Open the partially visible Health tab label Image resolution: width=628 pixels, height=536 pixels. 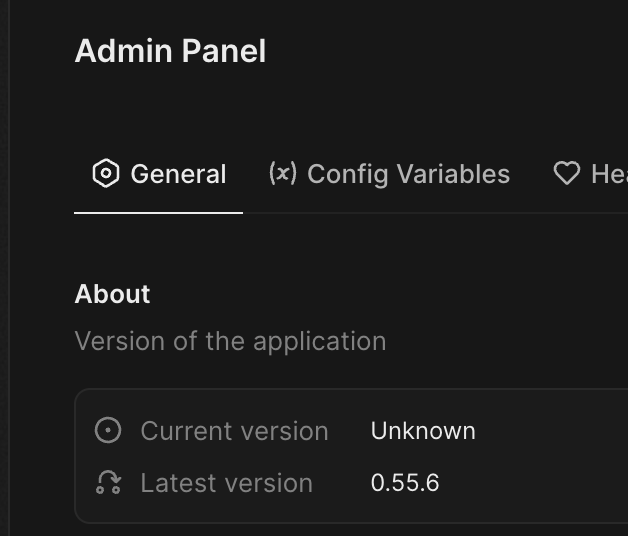click(x=610, y=174)
